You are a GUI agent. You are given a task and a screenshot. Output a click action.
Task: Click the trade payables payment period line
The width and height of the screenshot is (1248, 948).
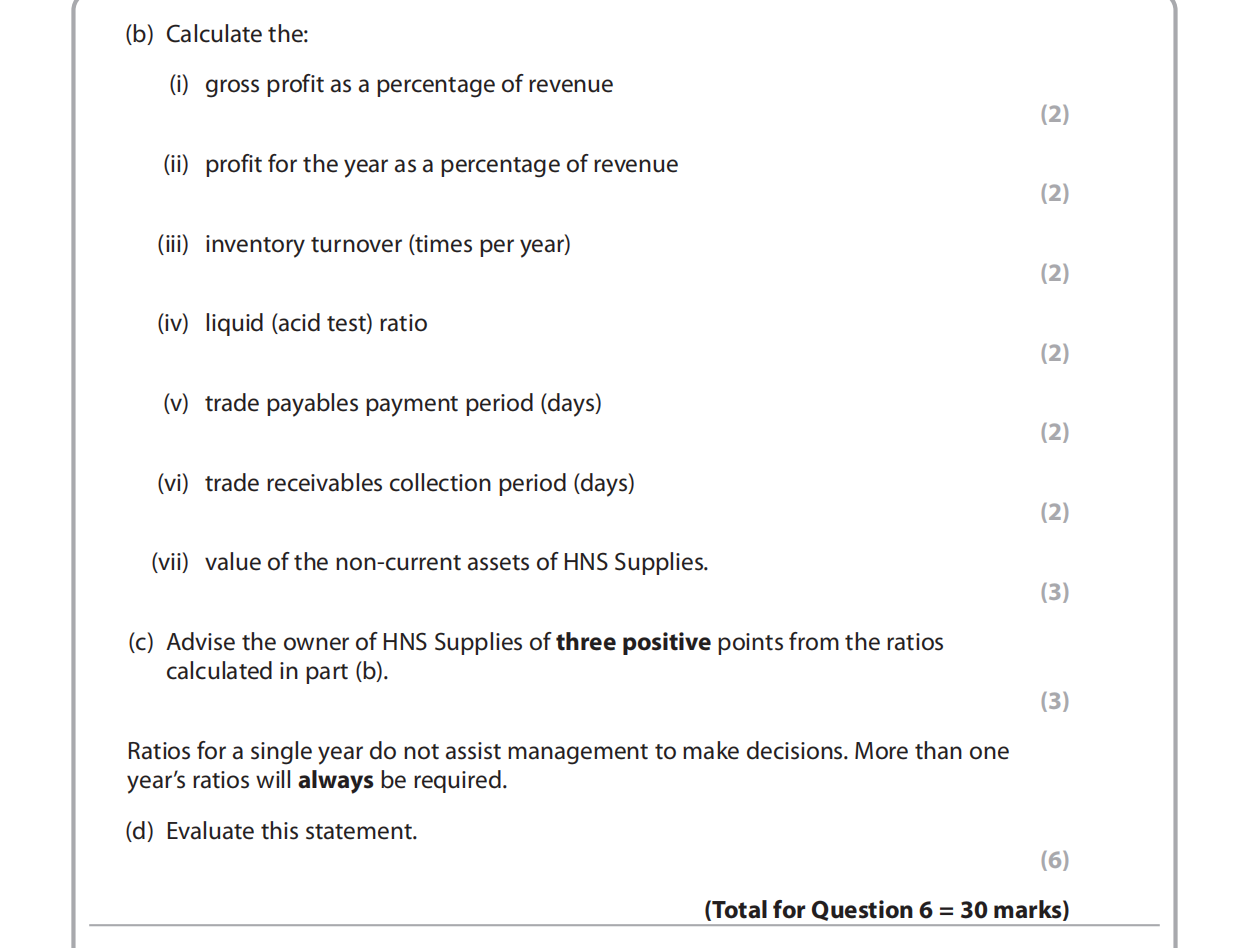click(402, 403)
